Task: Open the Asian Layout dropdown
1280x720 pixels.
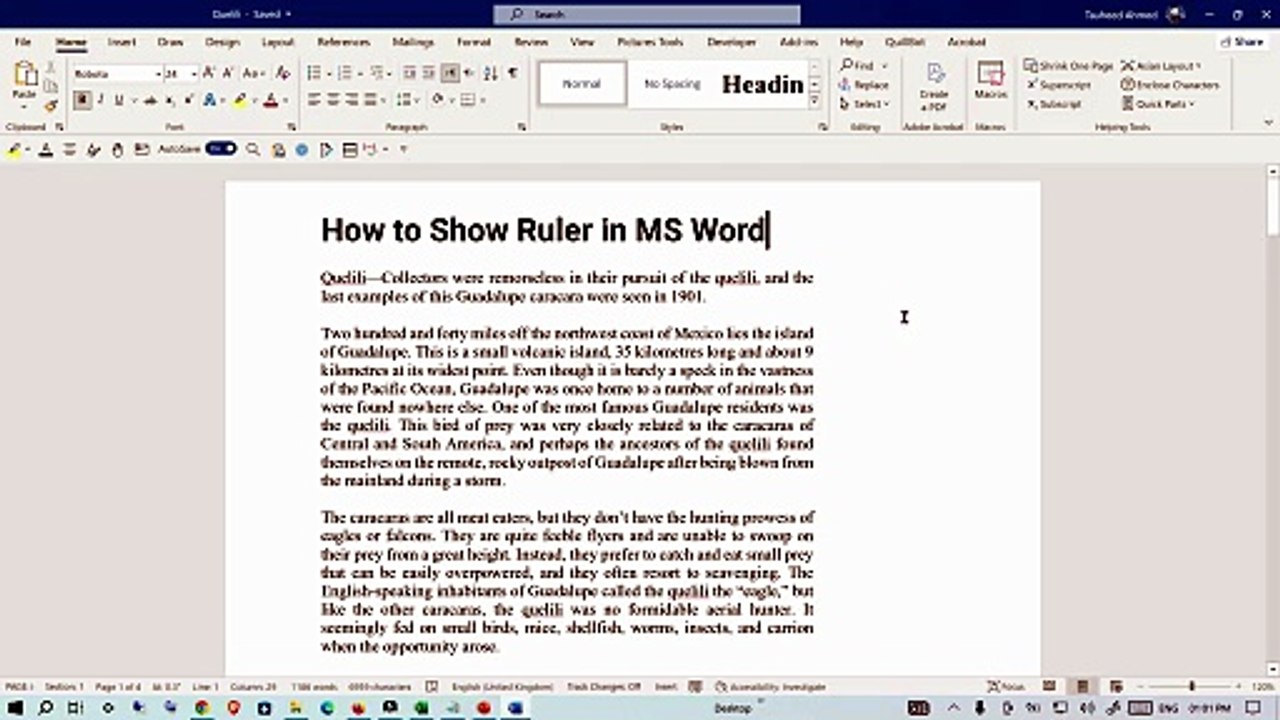Action: pos(1162,66)
